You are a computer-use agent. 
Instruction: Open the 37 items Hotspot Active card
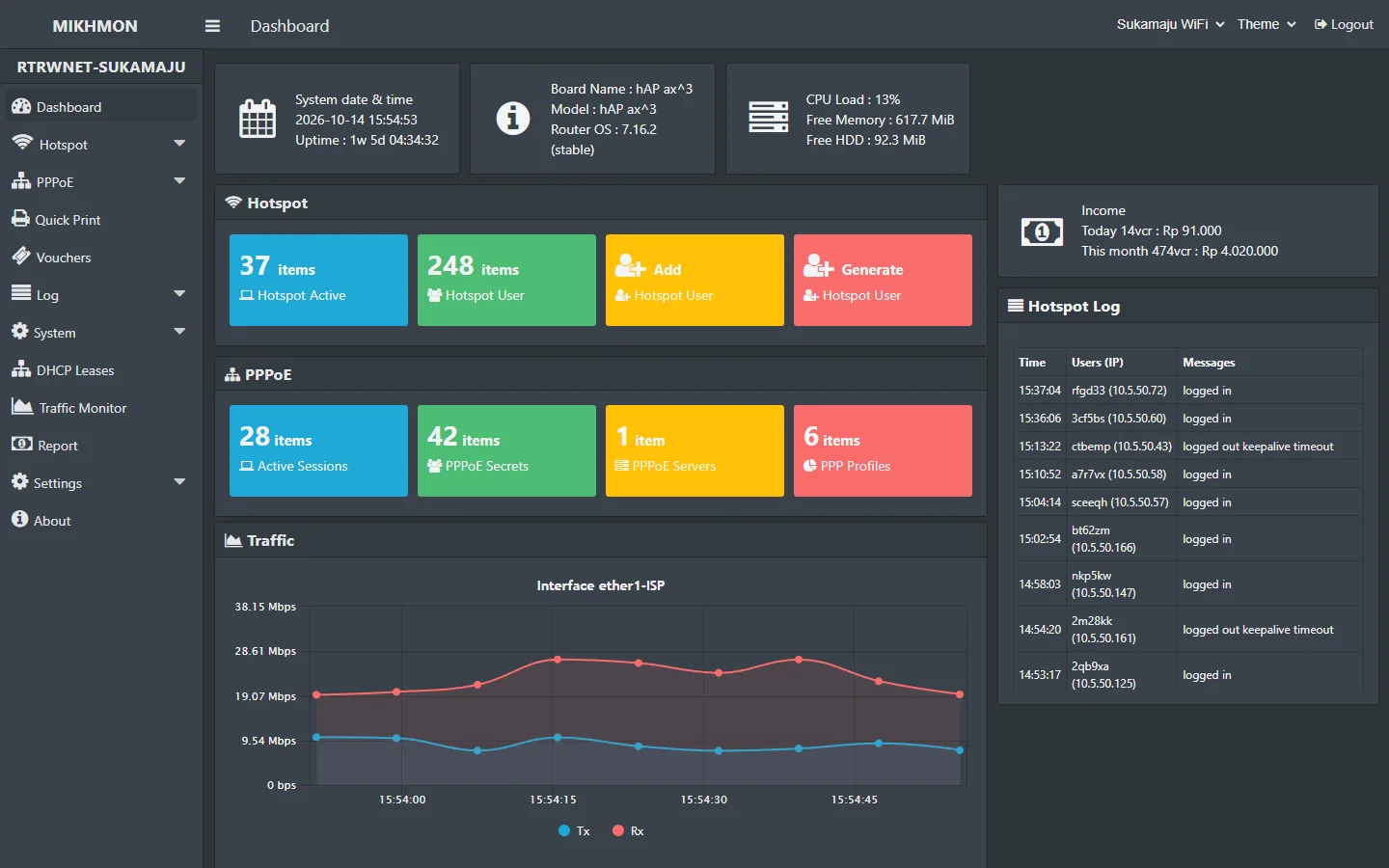pos(318,280)
